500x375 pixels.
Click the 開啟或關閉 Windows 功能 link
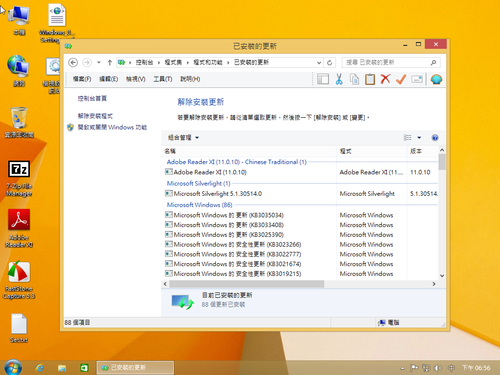click(112, 127)
